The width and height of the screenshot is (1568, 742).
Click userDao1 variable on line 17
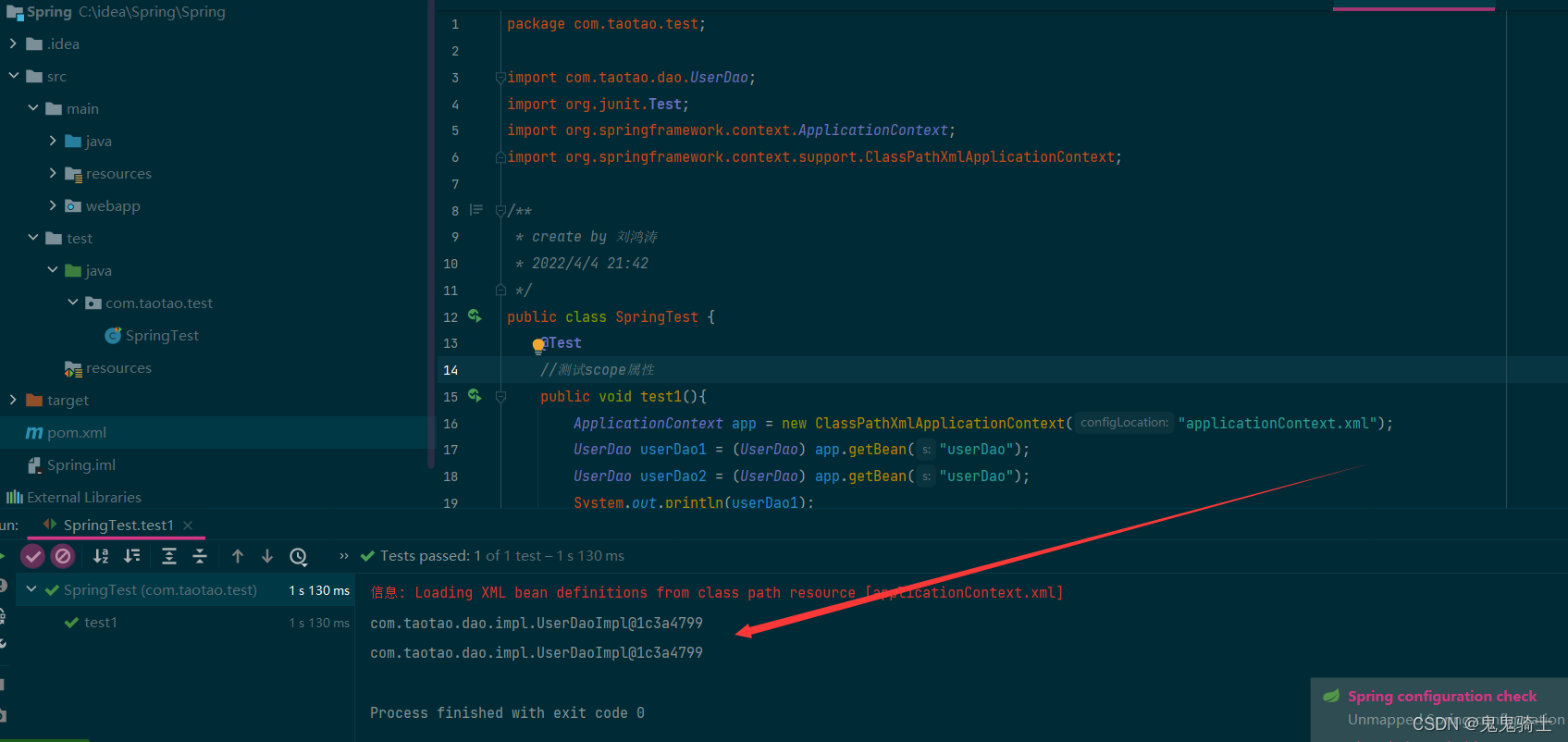point(673,450)
